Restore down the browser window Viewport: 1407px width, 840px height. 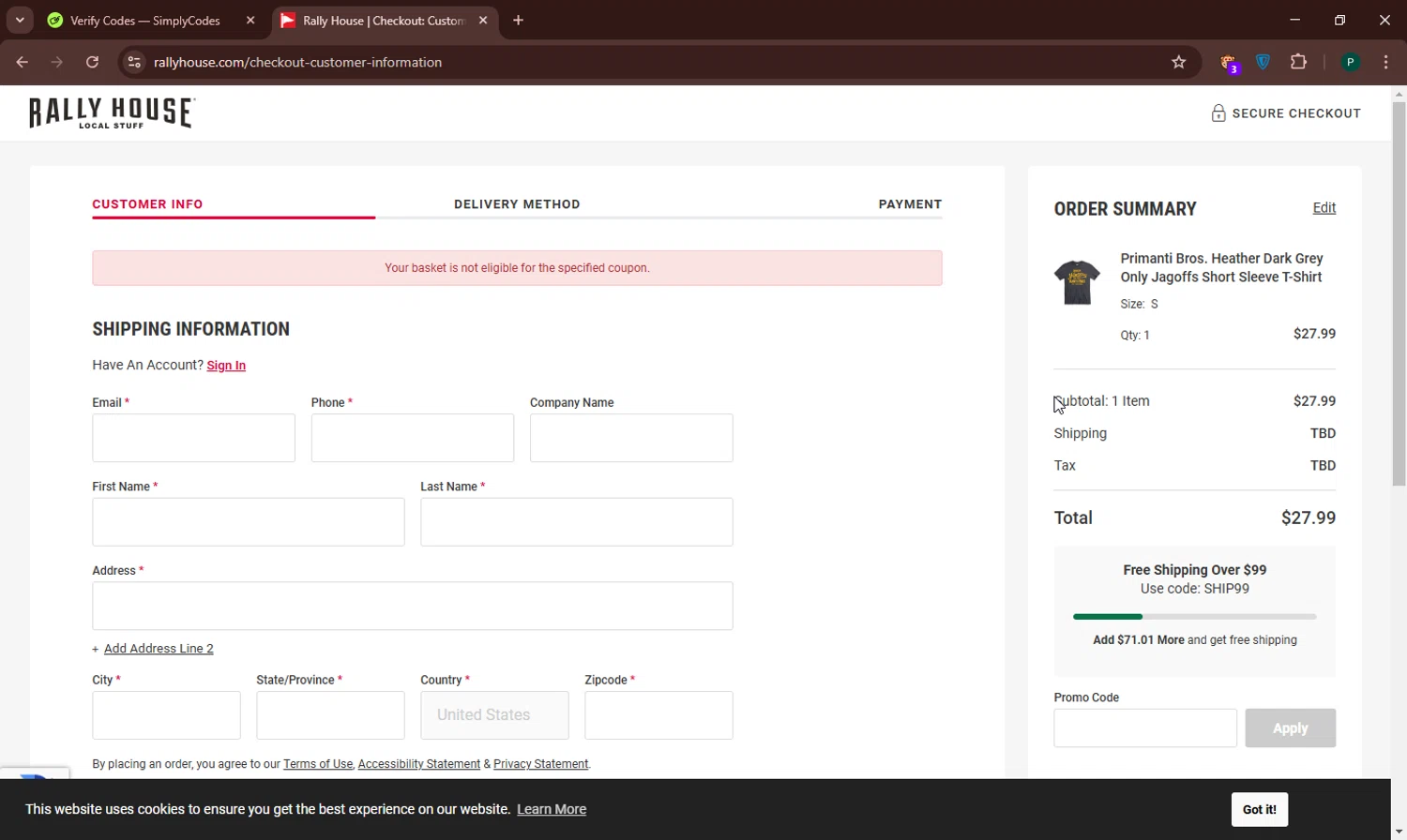pos(1339,21)
